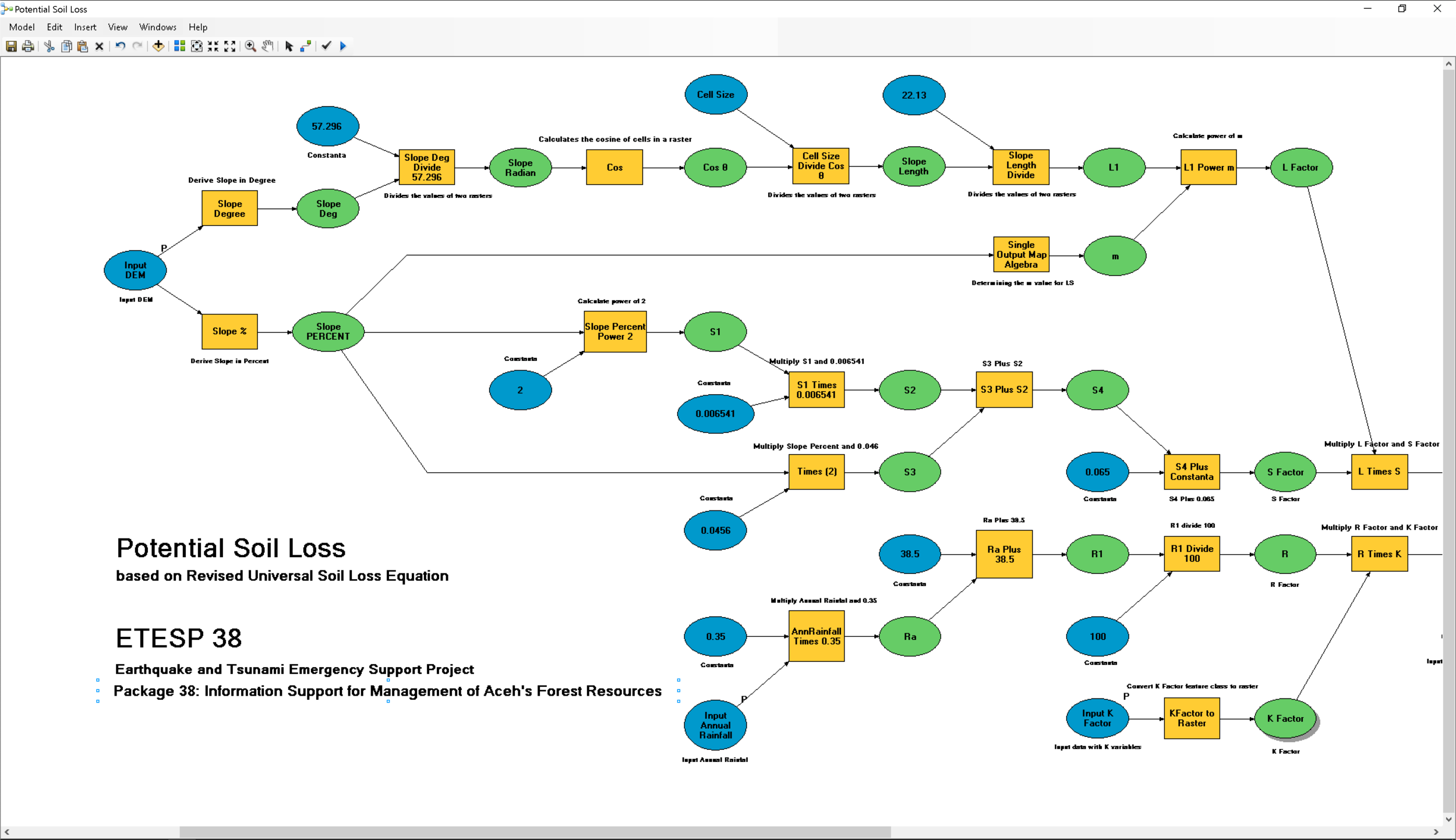Open the Windows menu
This screenshot has height=840, width=1456.
click(x=157, y=27)
